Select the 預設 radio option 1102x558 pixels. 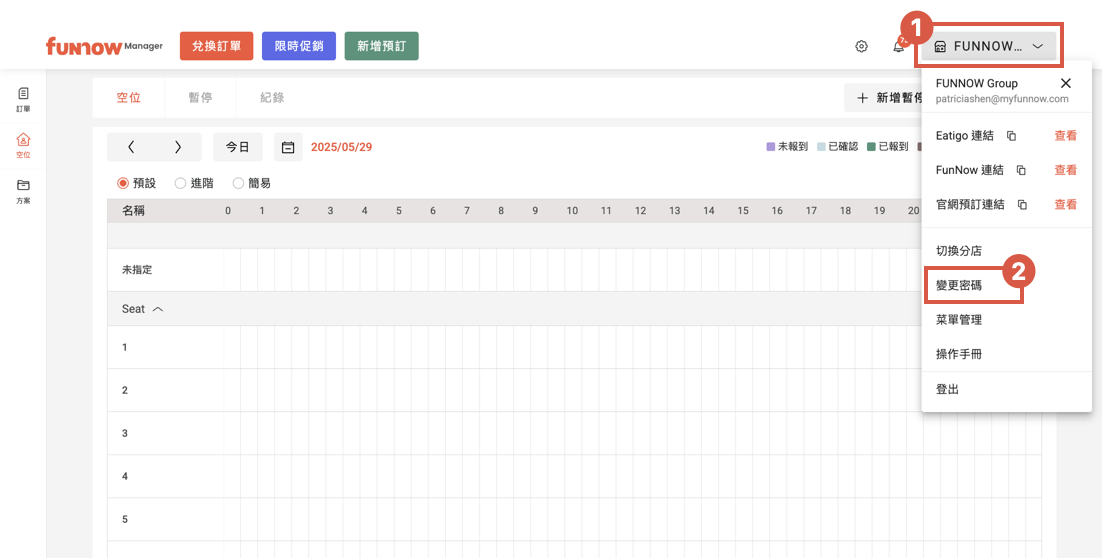pos(124,183)
